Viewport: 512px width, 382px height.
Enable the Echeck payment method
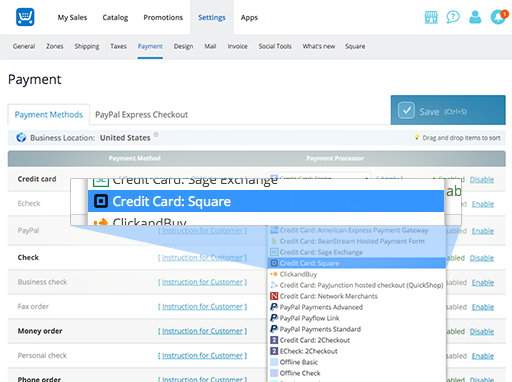click(483, 204)
